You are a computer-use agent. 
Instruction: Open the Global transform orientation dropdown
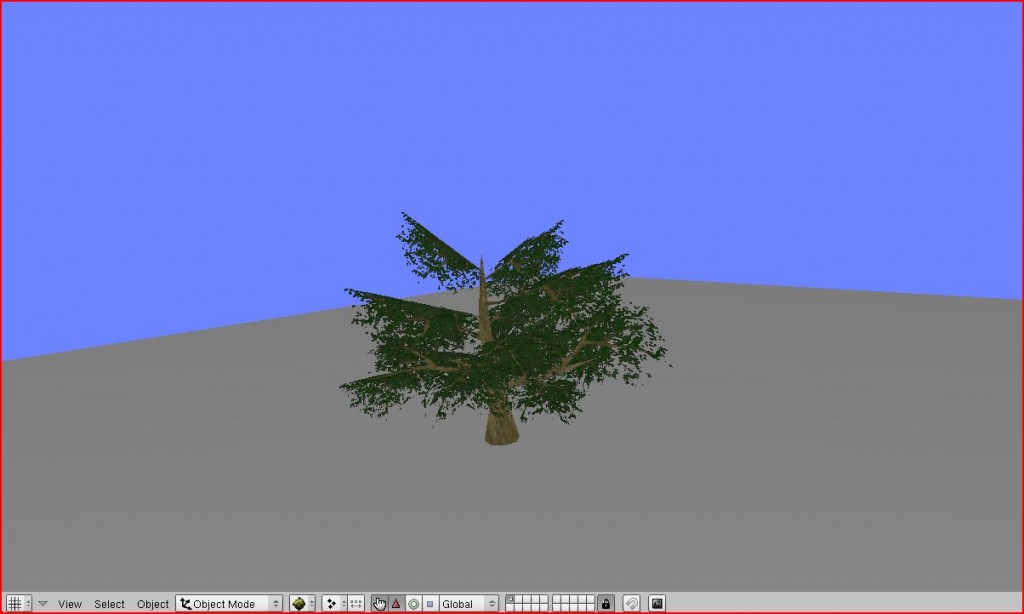[x=462, y=603]
